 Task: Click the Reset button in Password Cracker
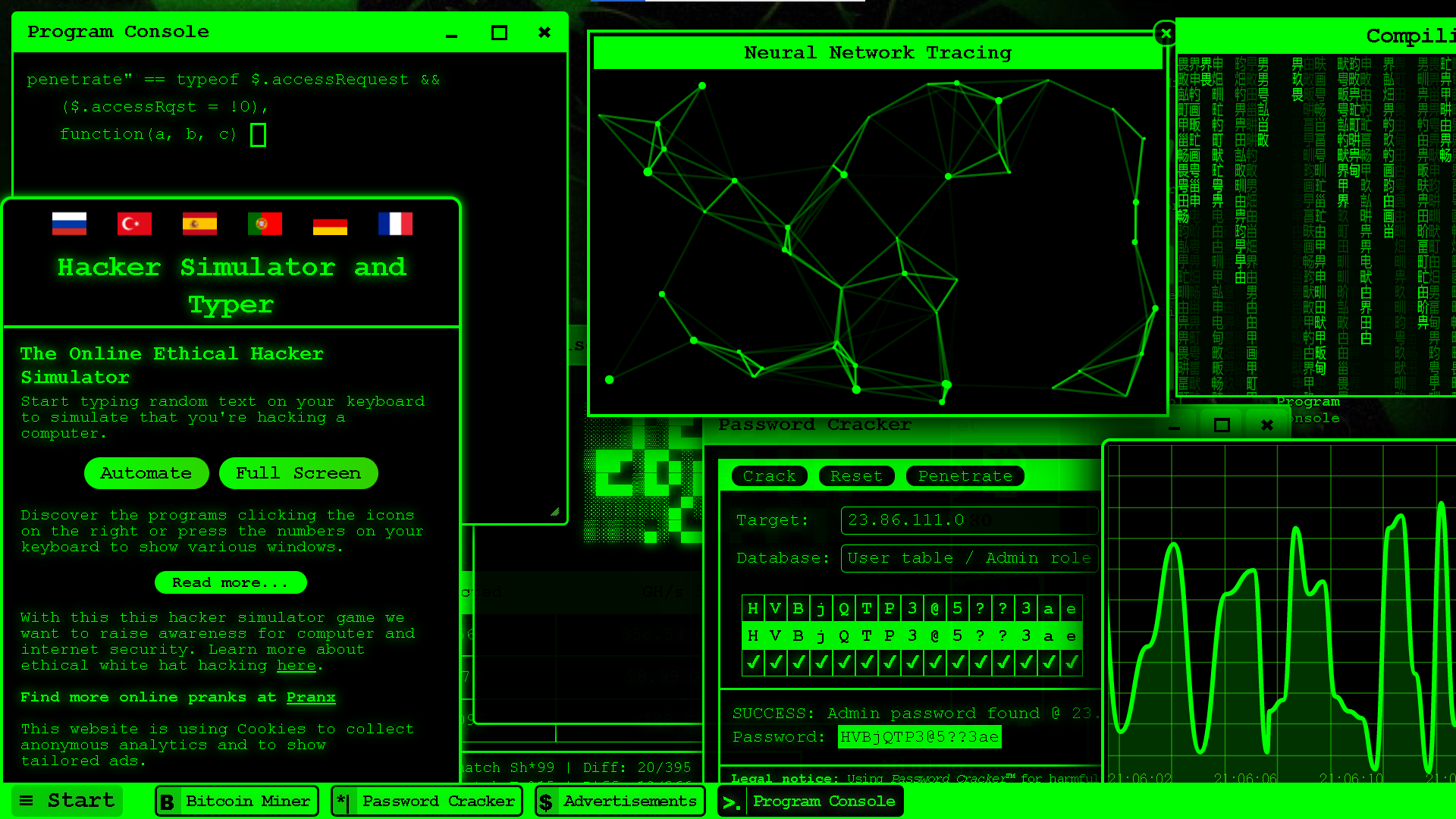(x=856, y=475)
